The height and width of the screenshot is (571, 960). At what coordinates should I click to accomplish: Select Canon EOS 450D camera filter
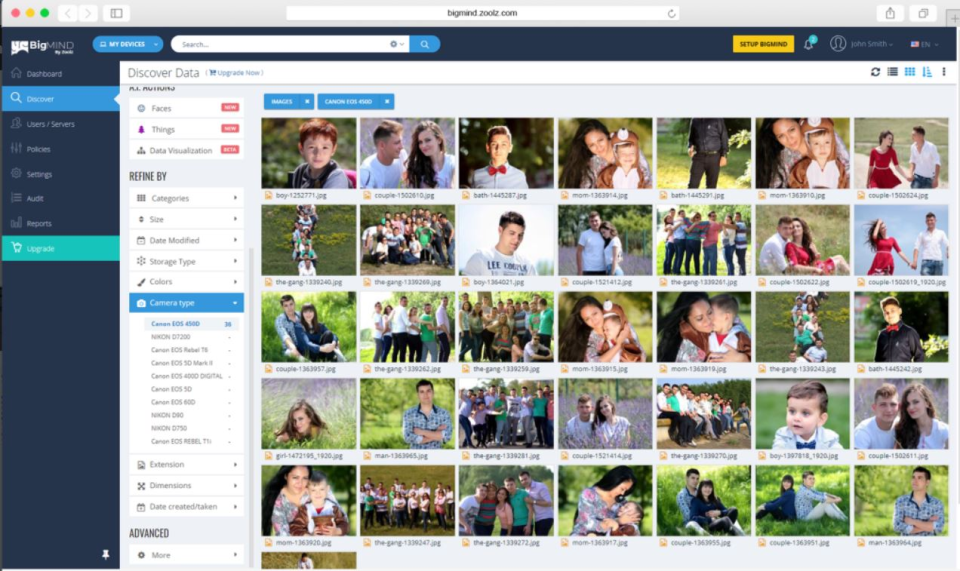click(190, 324)
